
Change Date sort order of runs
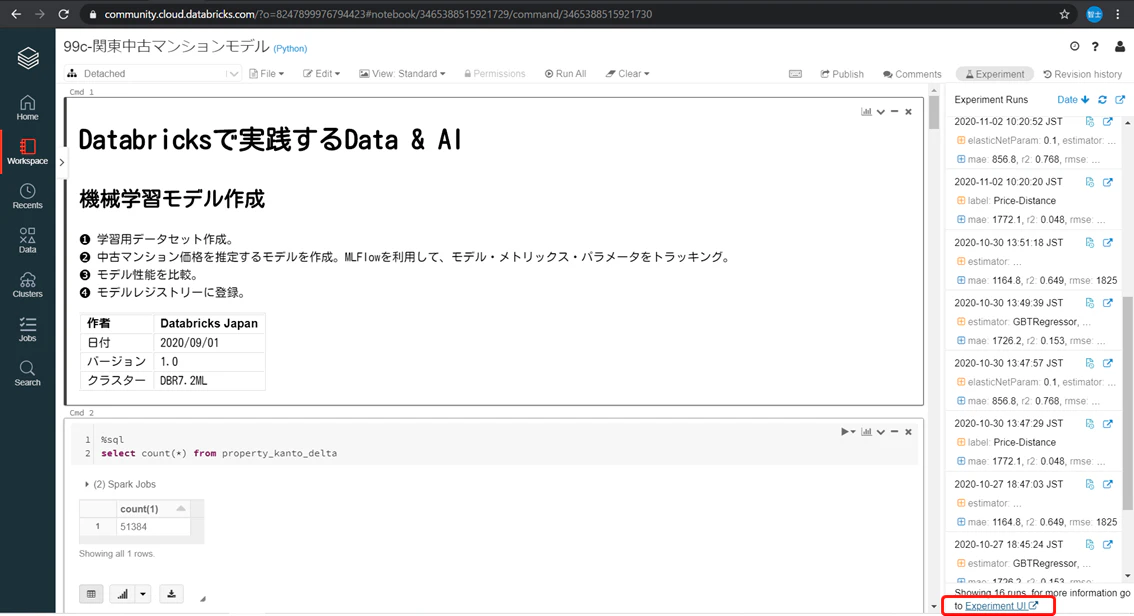click(1073, 100)
